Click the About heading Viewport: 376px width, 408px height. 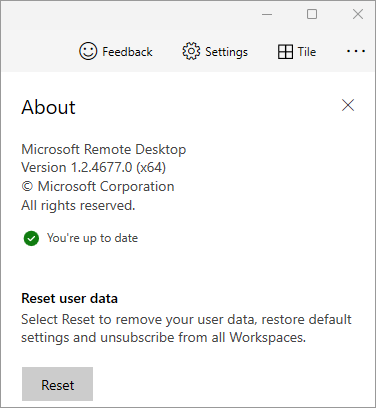pyautogui.click(x=48, y=107)
